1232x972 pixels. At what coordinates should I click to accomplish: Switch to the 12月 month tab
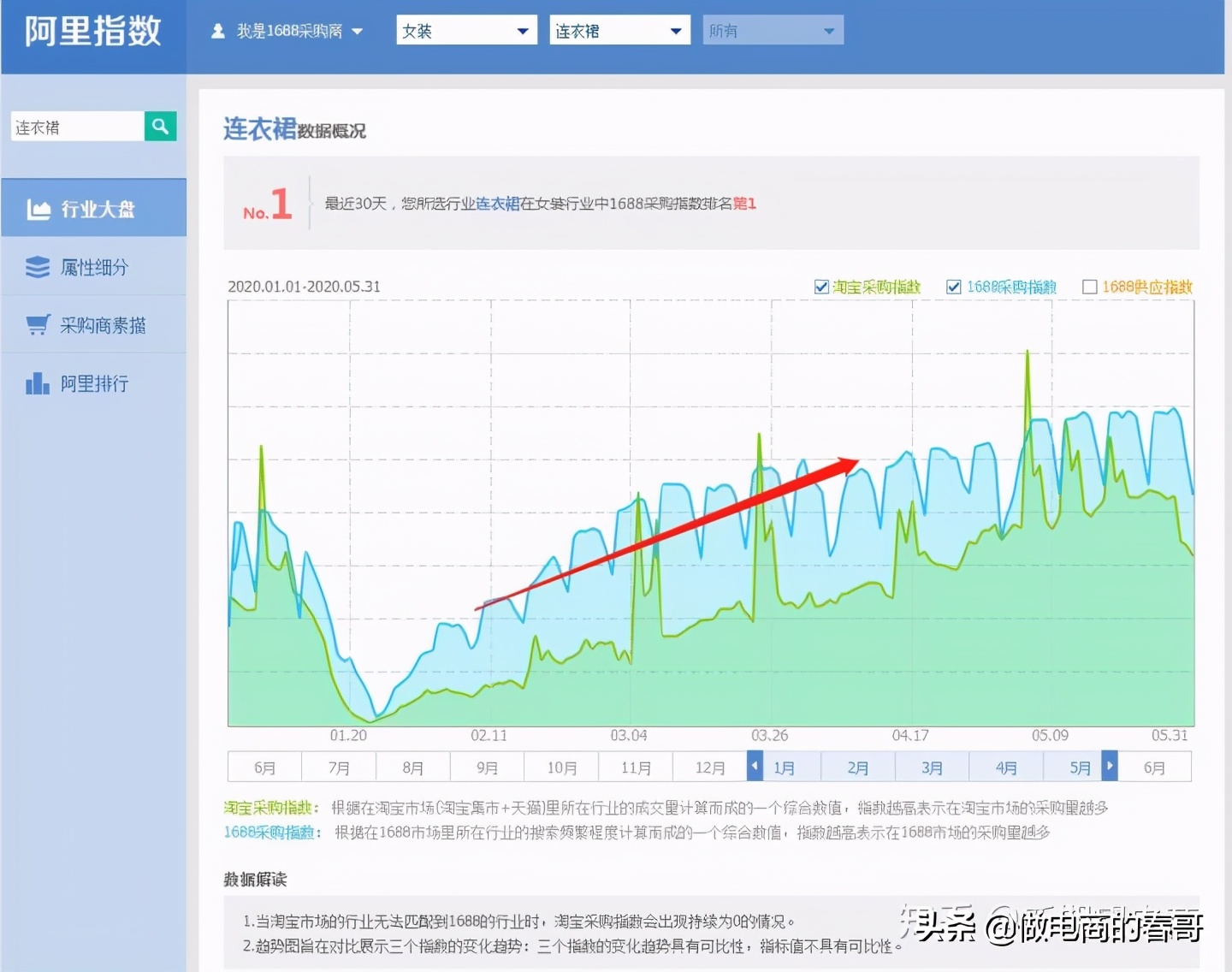coord(710,767)
